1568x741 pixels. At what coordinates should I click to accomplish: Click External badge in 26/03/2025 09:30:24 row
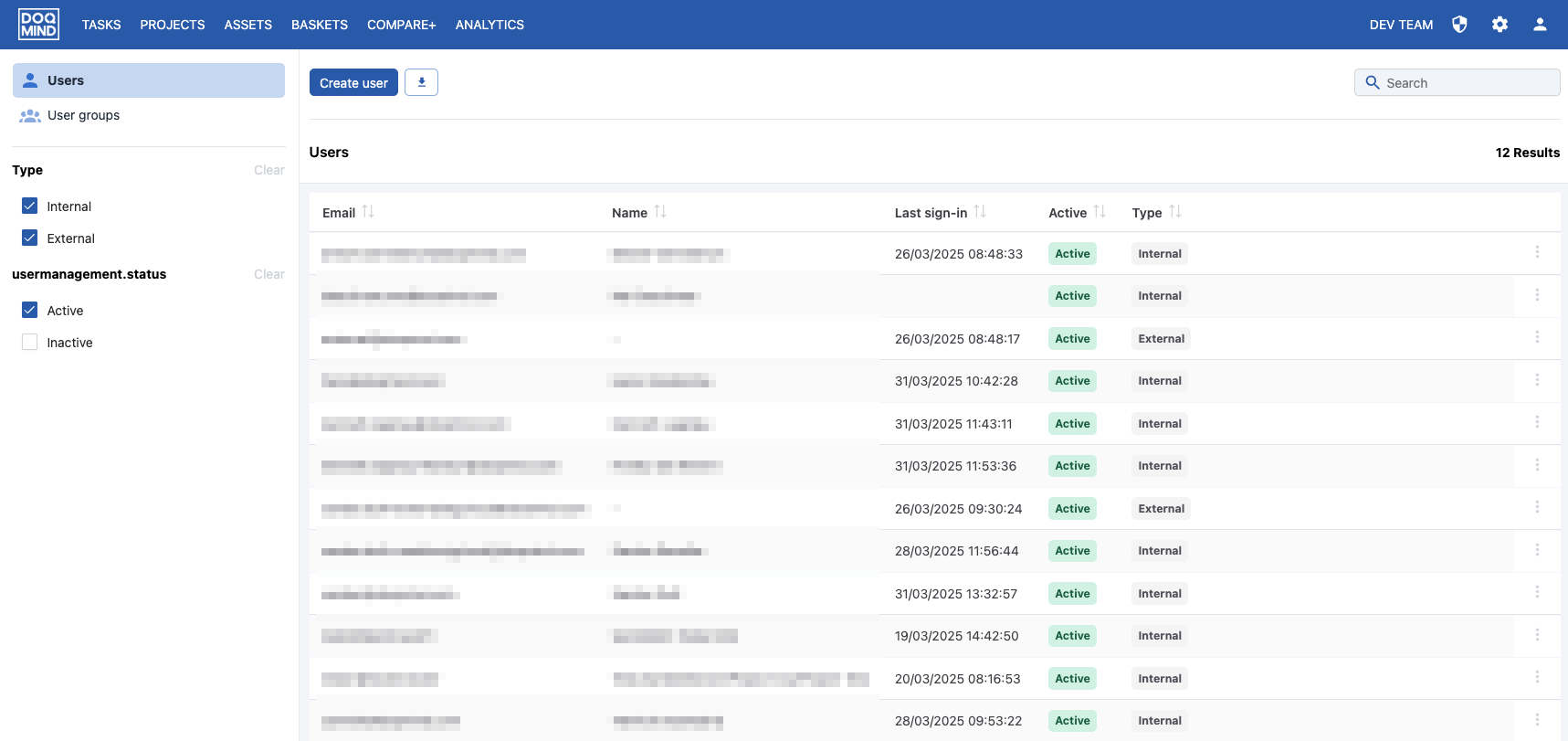tap(1161, 508)
